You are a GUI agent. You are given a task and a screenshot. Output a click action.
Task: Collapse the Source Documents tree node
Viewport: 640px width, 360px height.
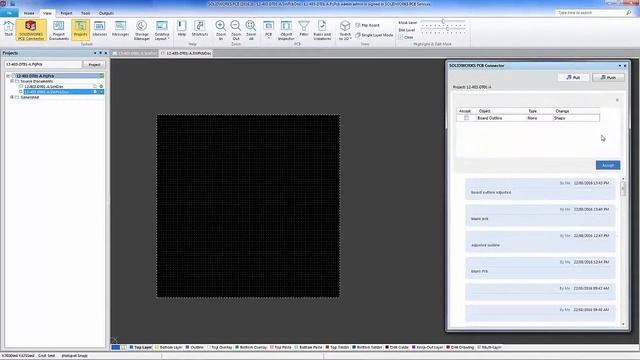pyautogui.click(x=12, y=81)
